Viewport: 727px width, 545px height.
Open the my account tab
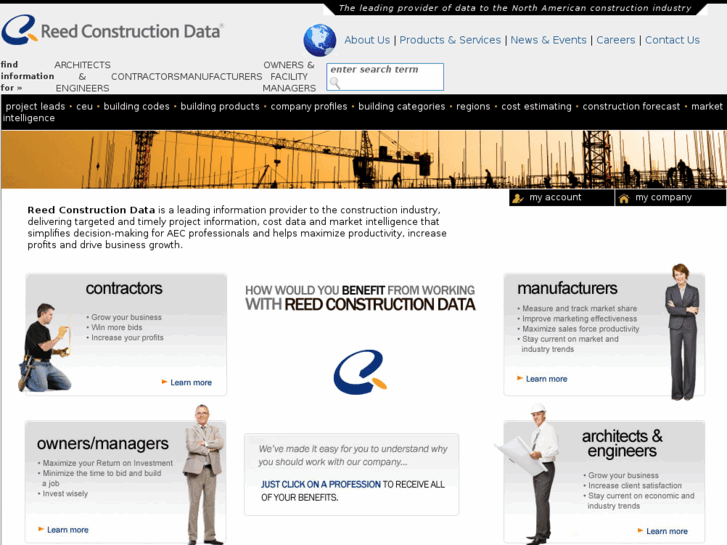click(561, 198)
